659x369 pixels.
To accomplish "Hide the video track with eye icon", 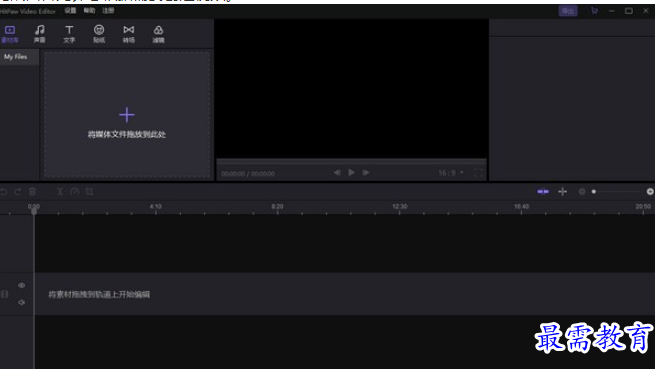I will coord(21,285).
